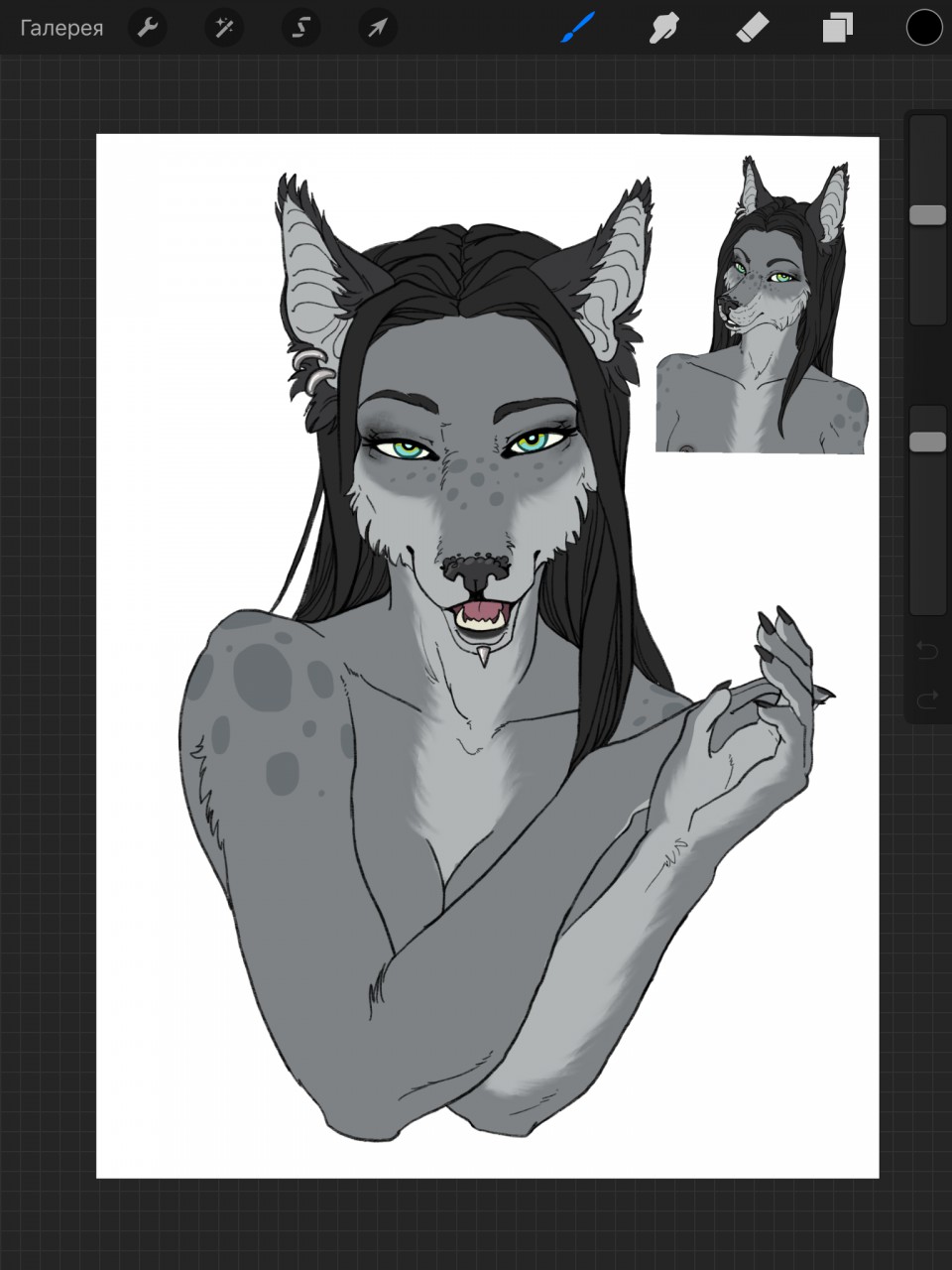Tap the redo arrow in sidebar

927,699
